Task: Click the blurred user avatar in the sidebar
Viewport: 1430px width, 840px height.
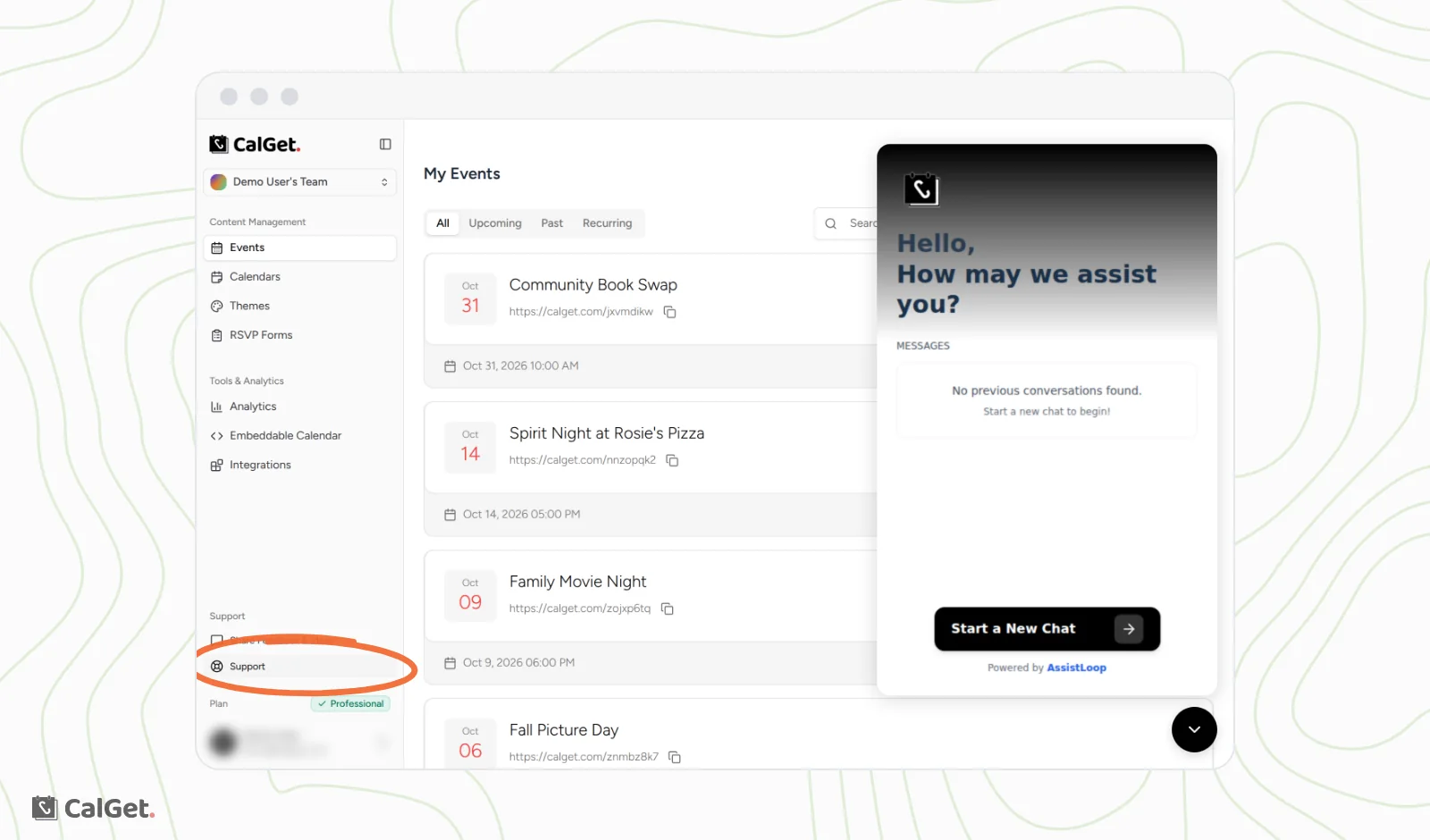Action: [x=223, y=741]
